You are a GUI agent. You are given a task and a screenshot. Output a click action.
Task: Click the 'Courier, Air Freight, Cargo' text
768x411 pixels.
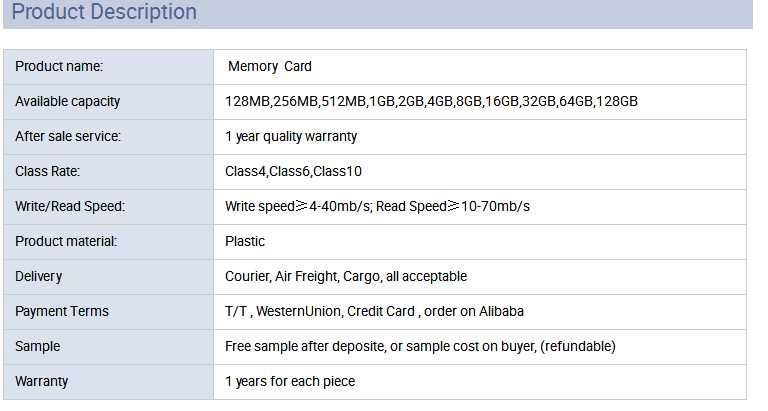tap(346, 277)
